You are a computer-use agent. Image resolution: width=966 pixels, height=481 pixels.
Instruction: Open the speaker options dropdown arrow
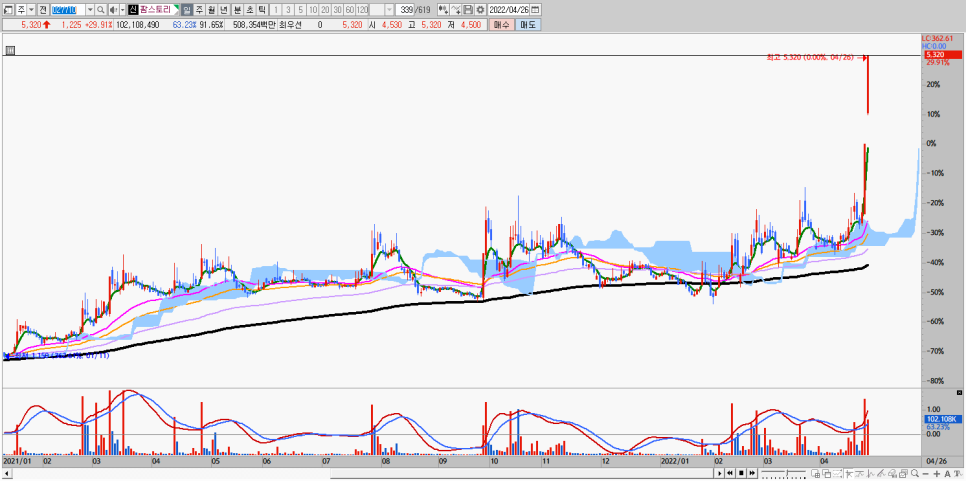(123, 10)
